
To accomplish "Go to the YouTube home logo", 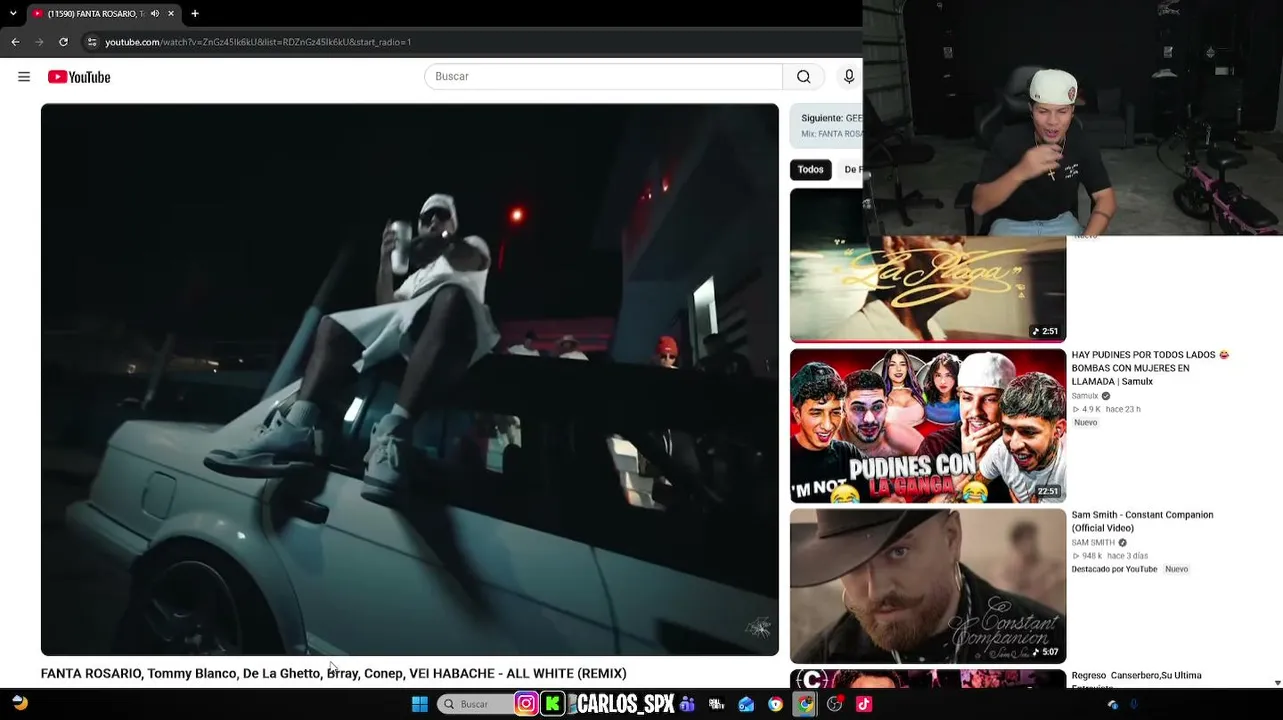I will (x=79, y=77).
